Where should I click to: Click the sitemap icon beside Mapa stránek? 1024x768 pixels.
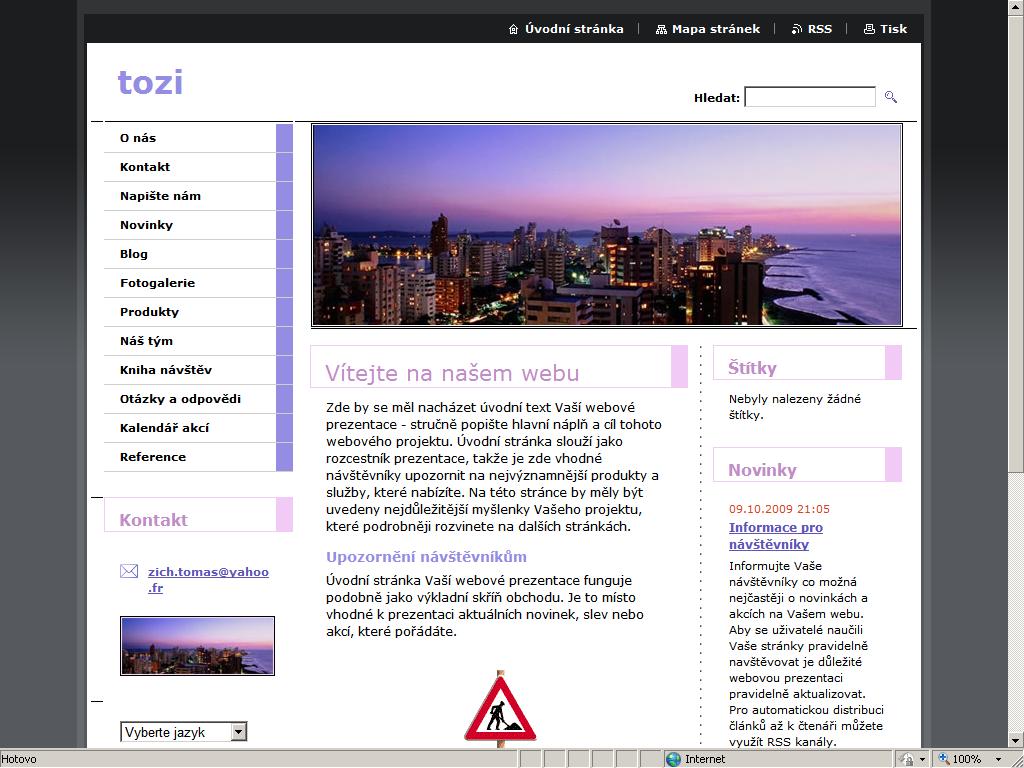click(x=661, y=29)
